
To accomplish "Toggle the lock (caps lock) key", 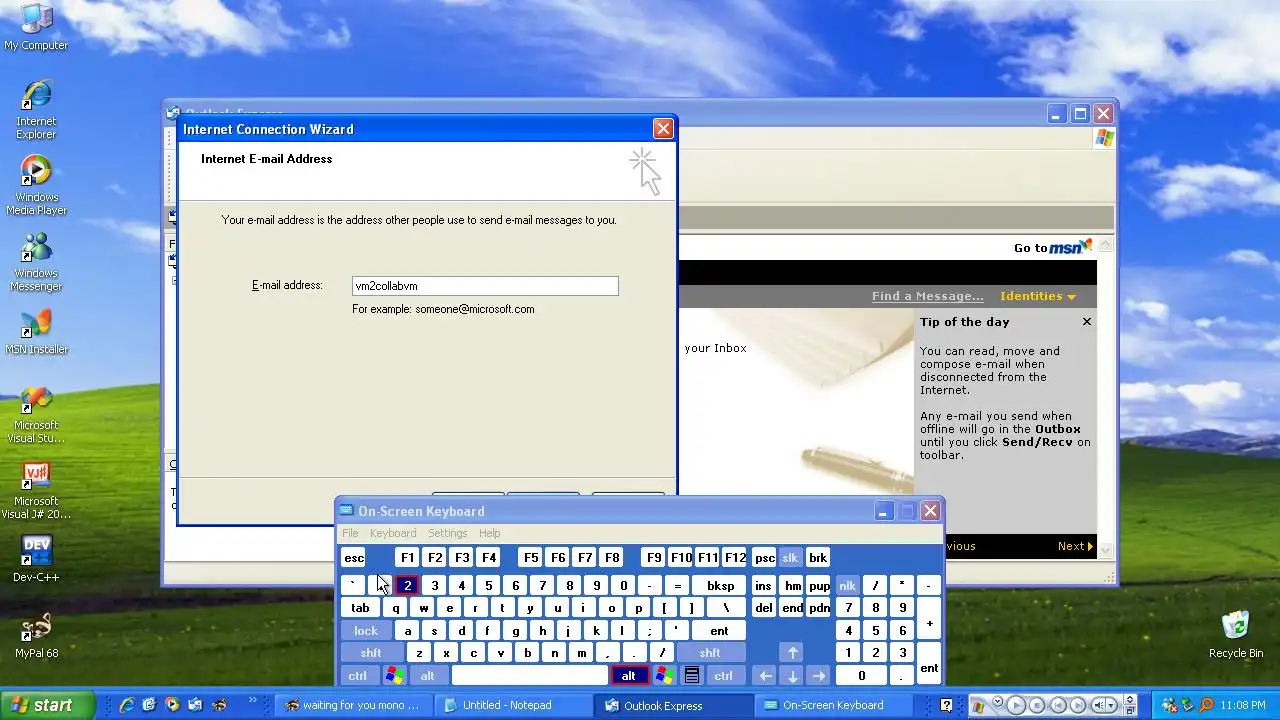I will pos(366,631).
